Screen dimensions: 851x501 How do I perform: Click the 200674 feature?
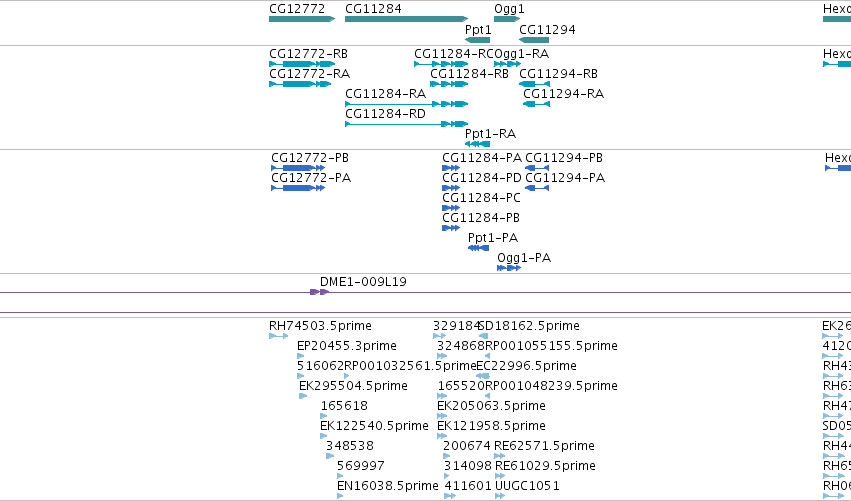click(447, 457)
